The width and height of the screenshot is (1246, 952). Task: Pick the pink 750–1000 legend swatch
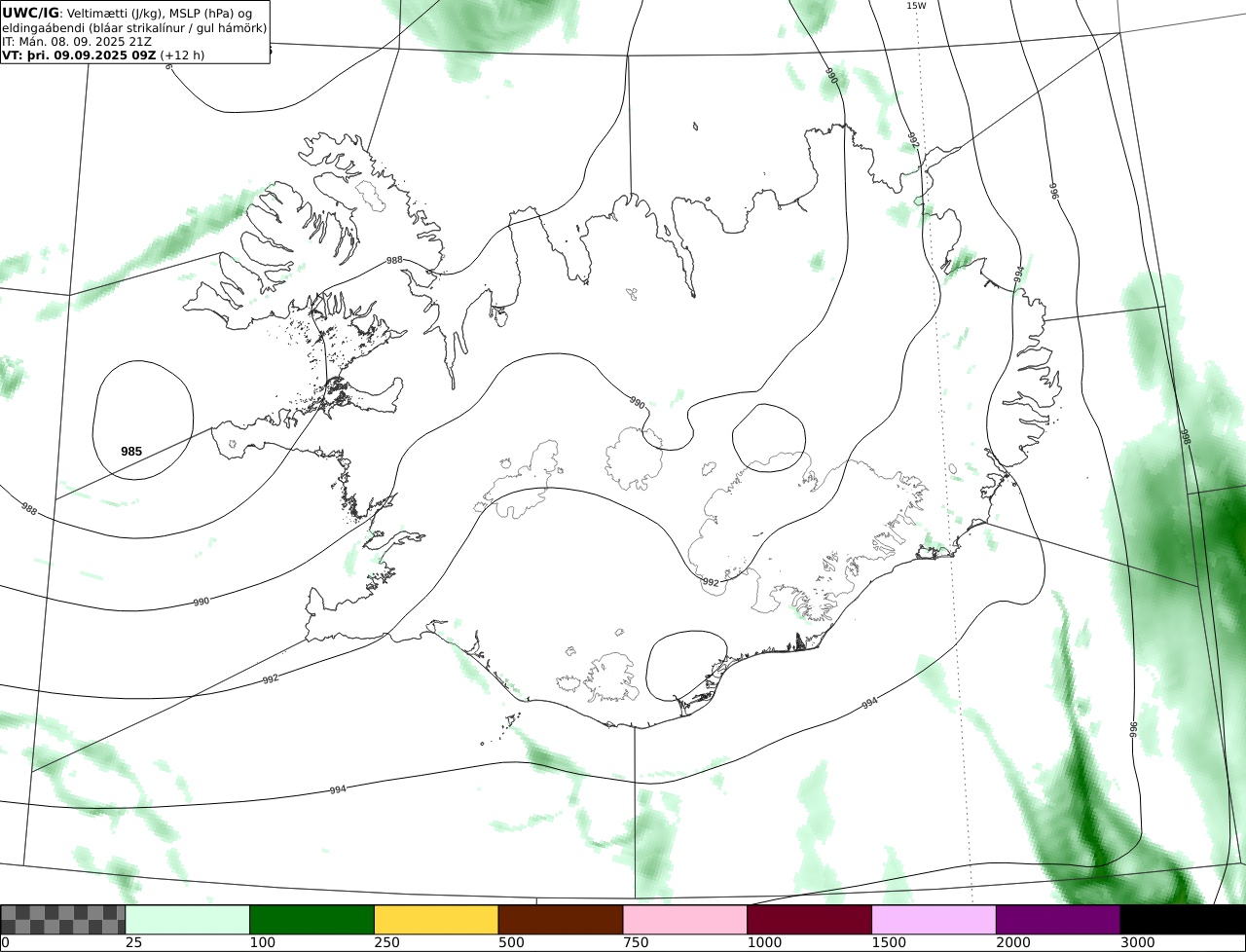pos(685,920)
